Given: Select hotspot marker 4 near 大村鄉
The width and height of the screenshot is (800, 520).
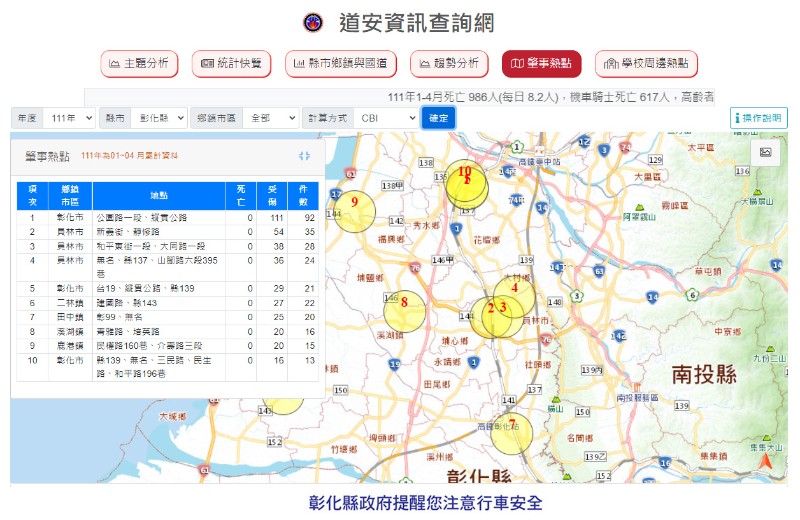Looking at the screenshot, I should click(x=515, y=289).
